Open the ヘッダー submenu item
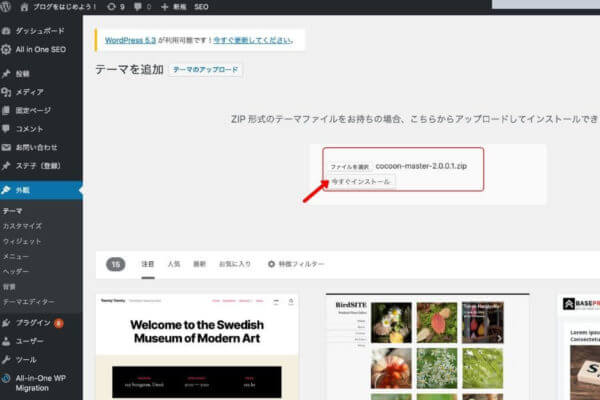The image size is (600, 400). pos(16,271)
